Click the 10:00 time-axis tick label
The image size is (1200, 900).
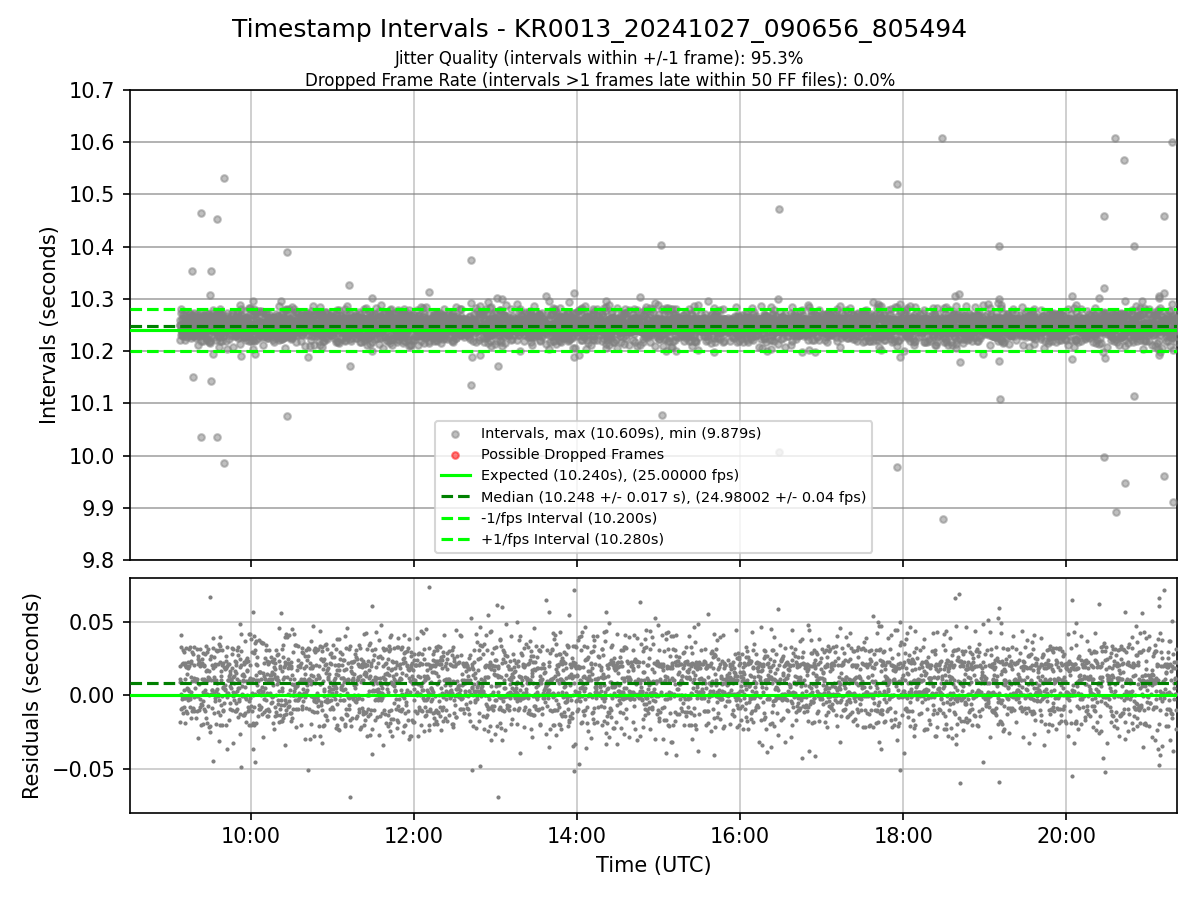point(250,835)
